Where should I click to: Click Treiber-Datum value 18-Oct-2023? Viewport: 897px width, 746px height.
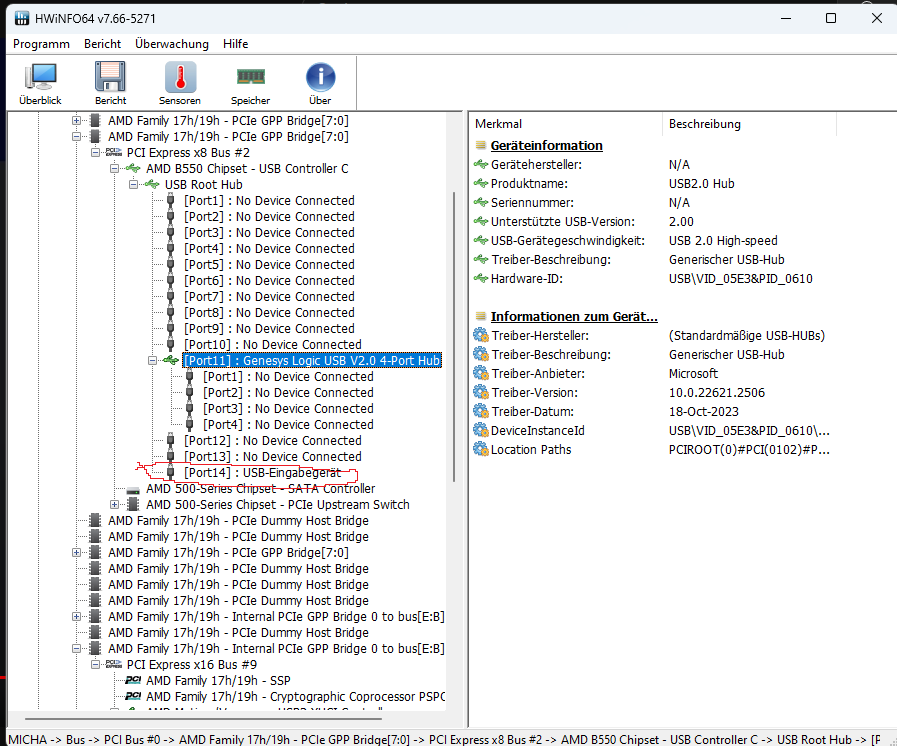coord(704,411)
